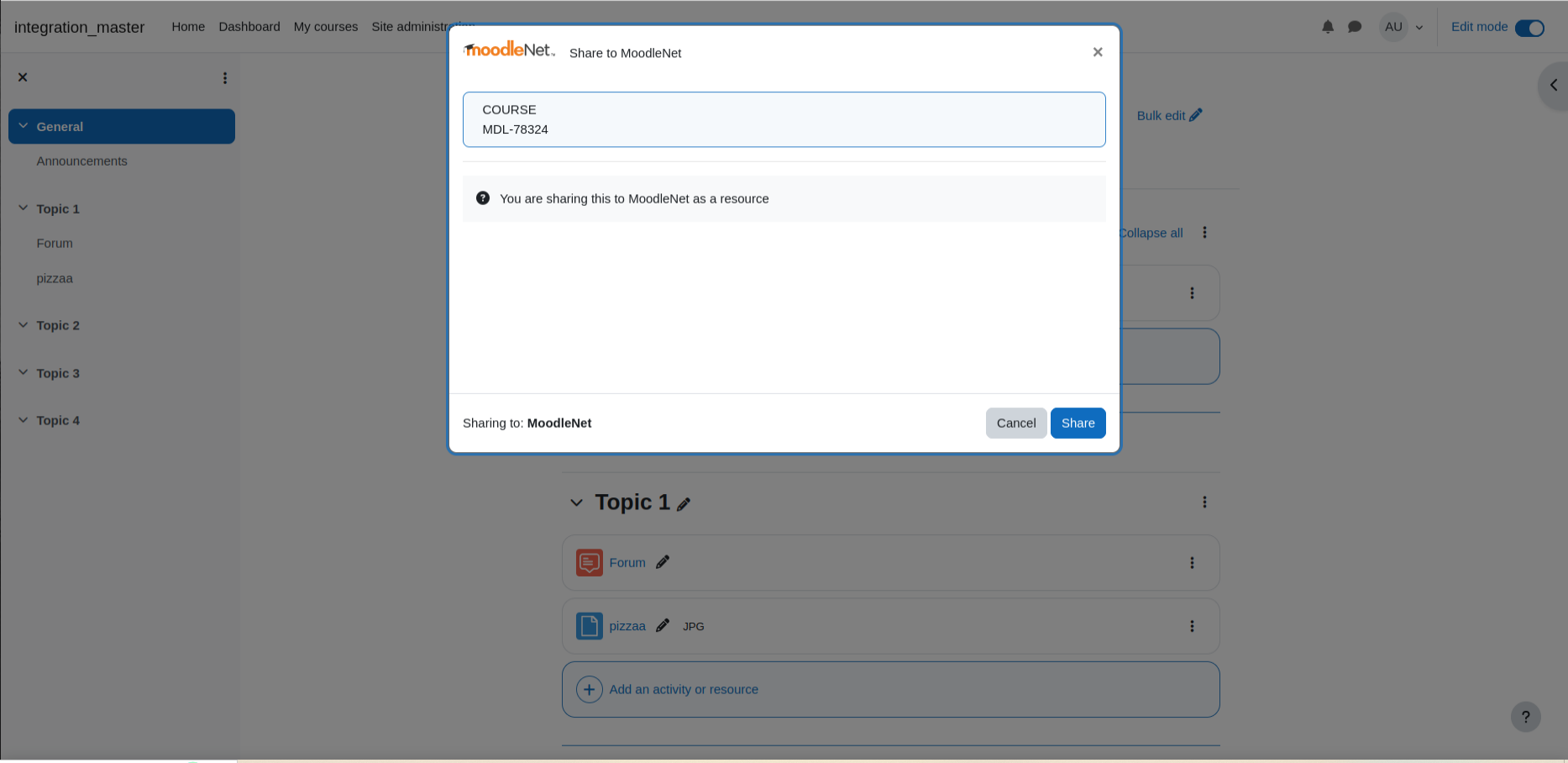Close the Share to MoodleNet dialog

[x=1097, y=52]
